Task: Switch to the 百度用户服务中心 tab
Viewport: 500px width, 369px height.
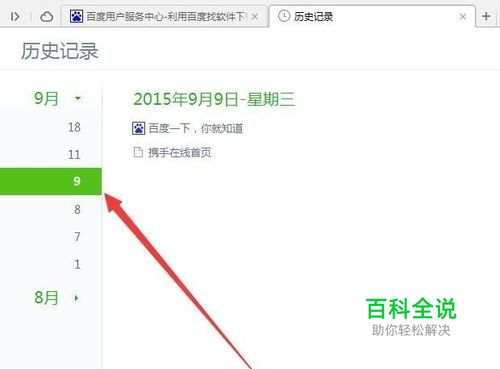Action: tap(164, 16)
